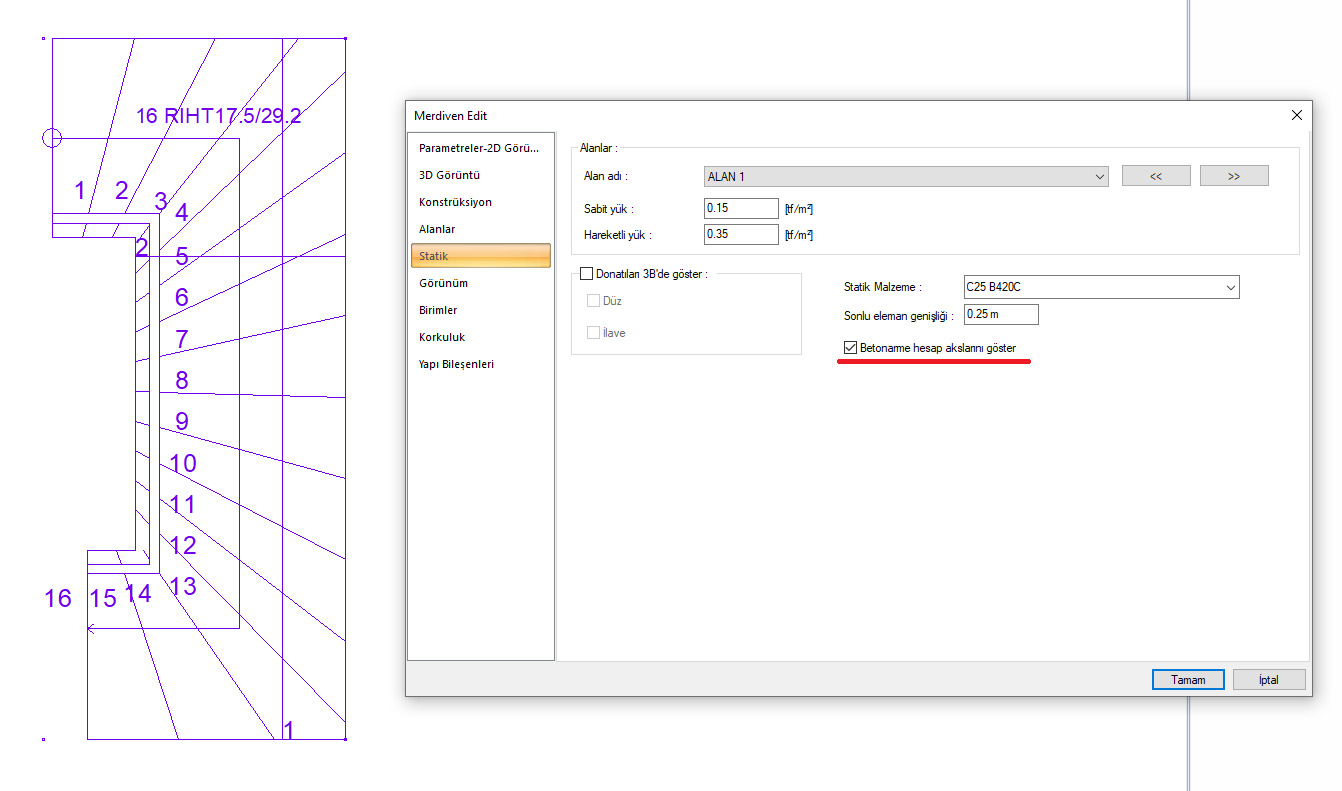1342x791 pixels.
Task: Click the Sabit yük input field
Action: pos(741,208)
